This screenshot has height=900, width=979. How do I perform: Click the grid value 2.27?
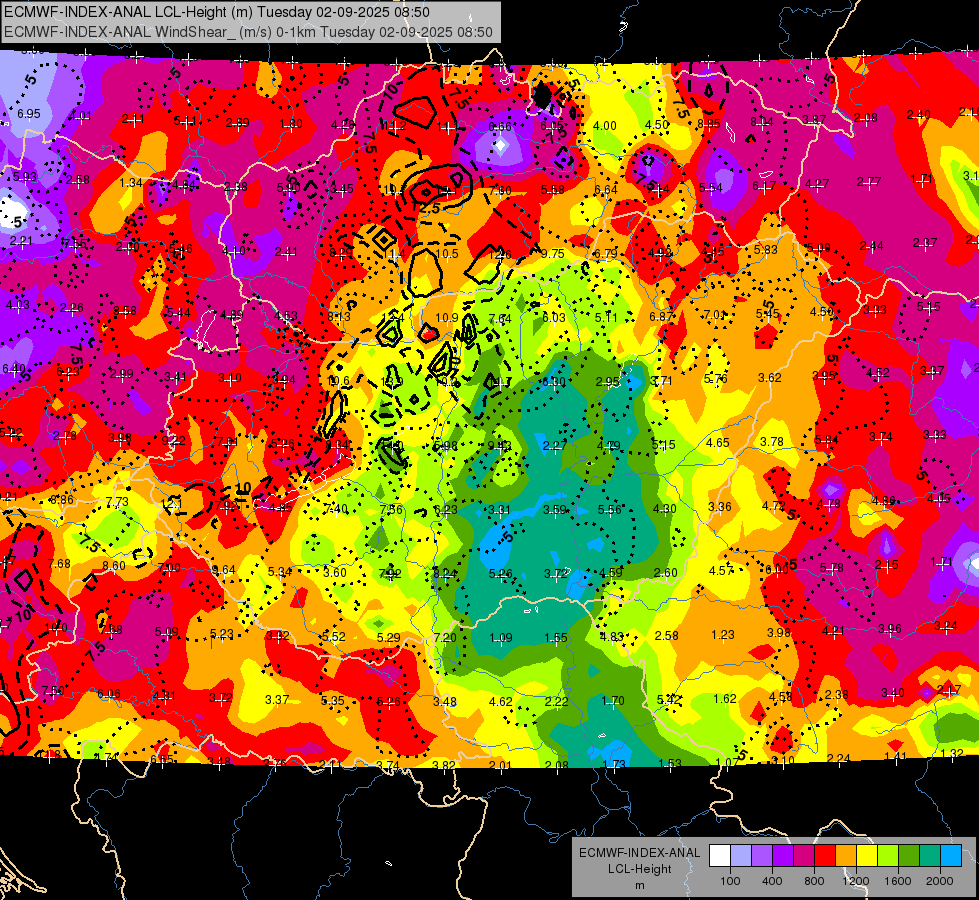tap(554, 446)
